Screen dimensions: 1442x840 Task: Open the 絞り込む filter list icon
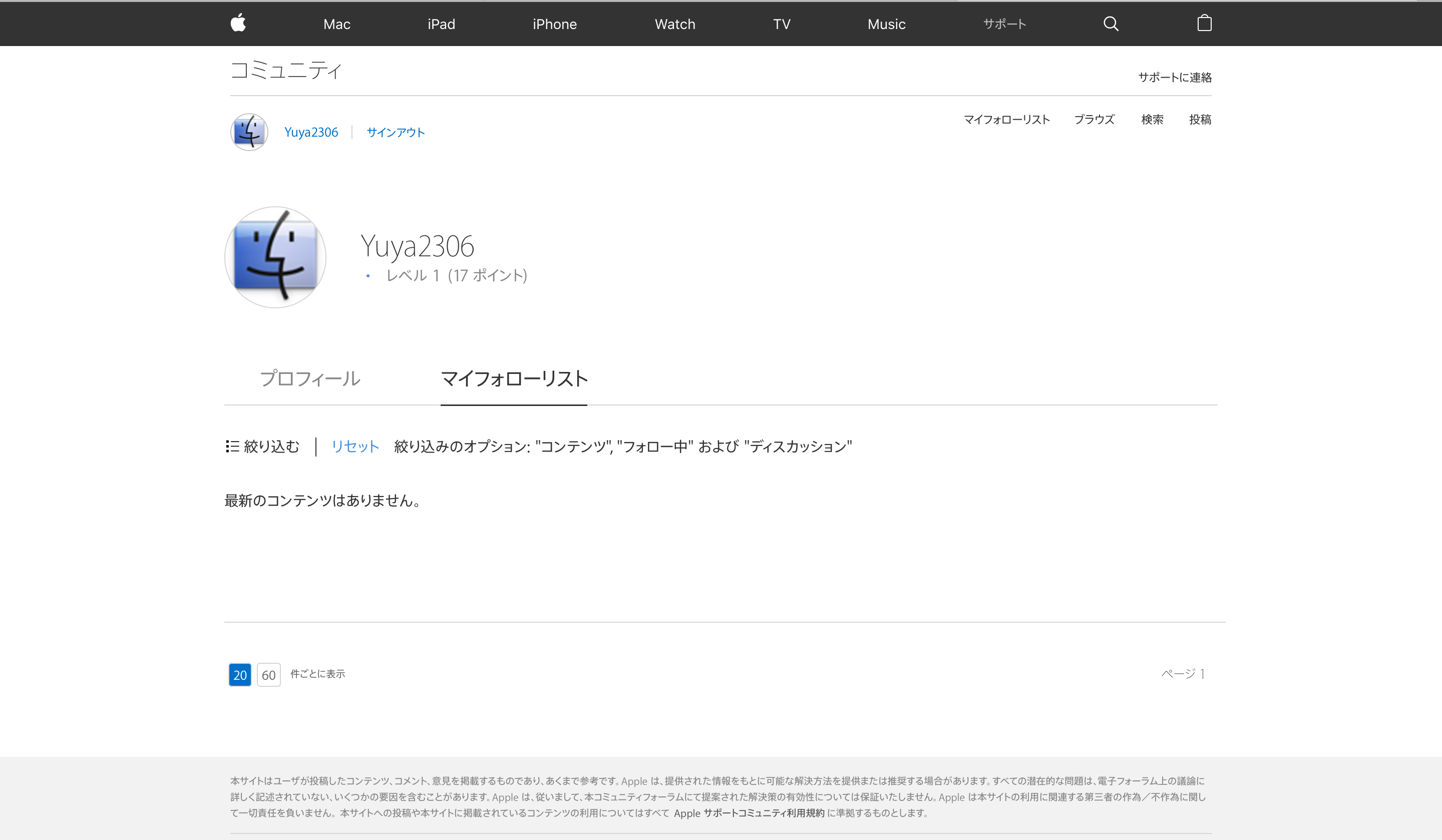232,447
